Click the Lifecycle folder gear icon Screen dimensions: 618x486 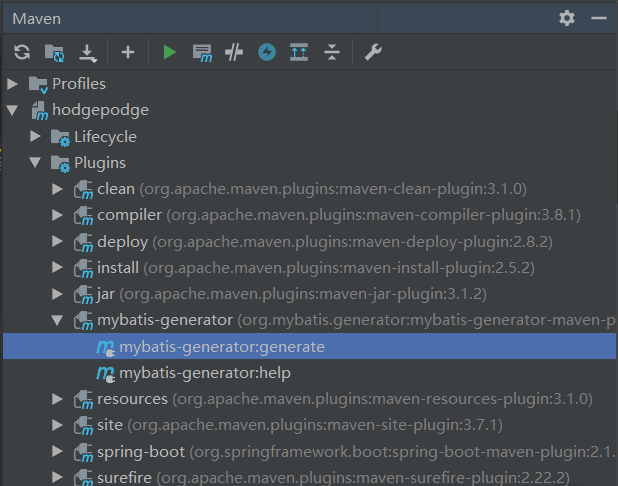coord(60,138)
